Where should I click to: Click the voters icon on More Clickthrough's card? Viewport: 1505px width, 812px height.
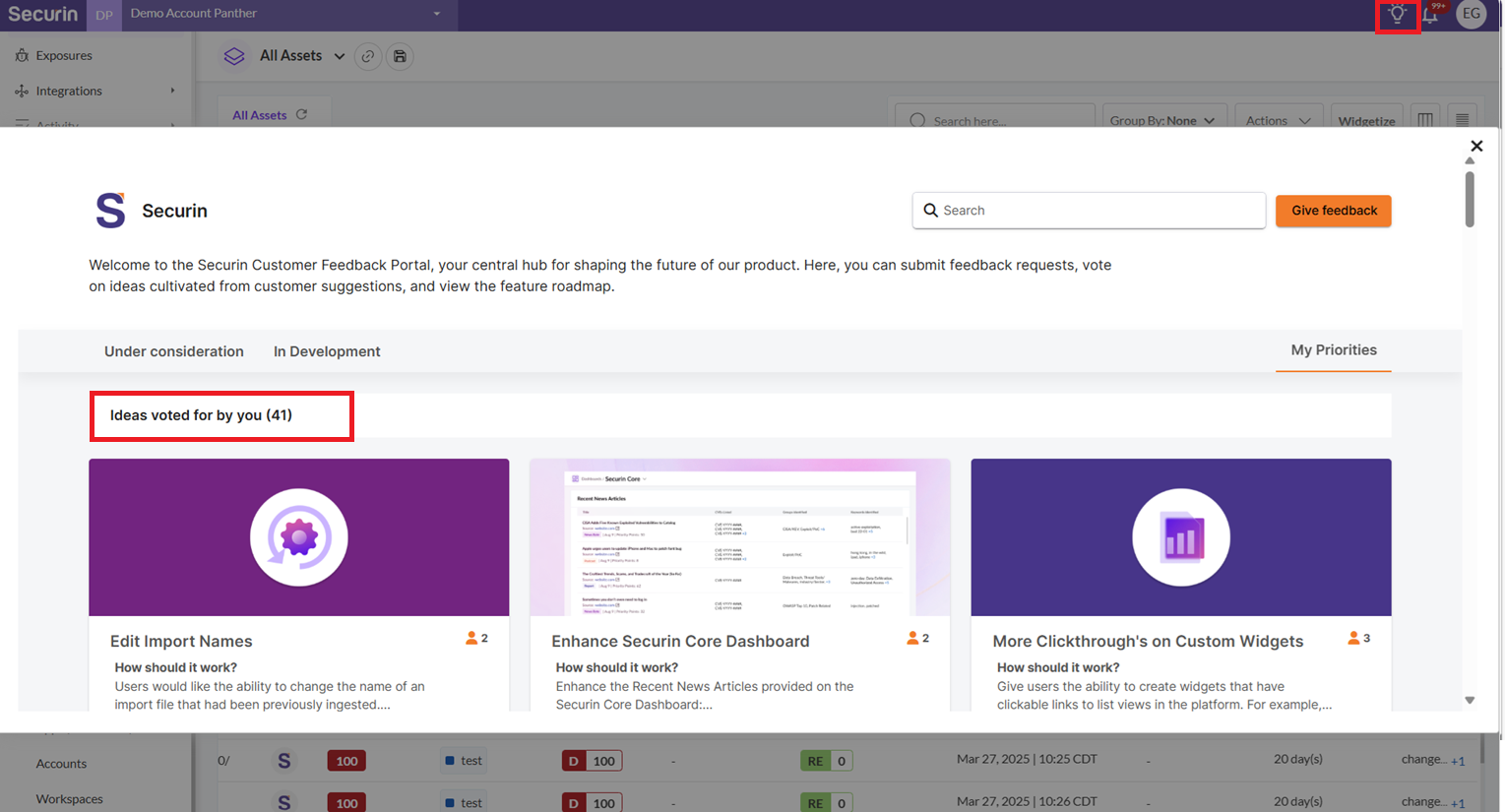1353,638
